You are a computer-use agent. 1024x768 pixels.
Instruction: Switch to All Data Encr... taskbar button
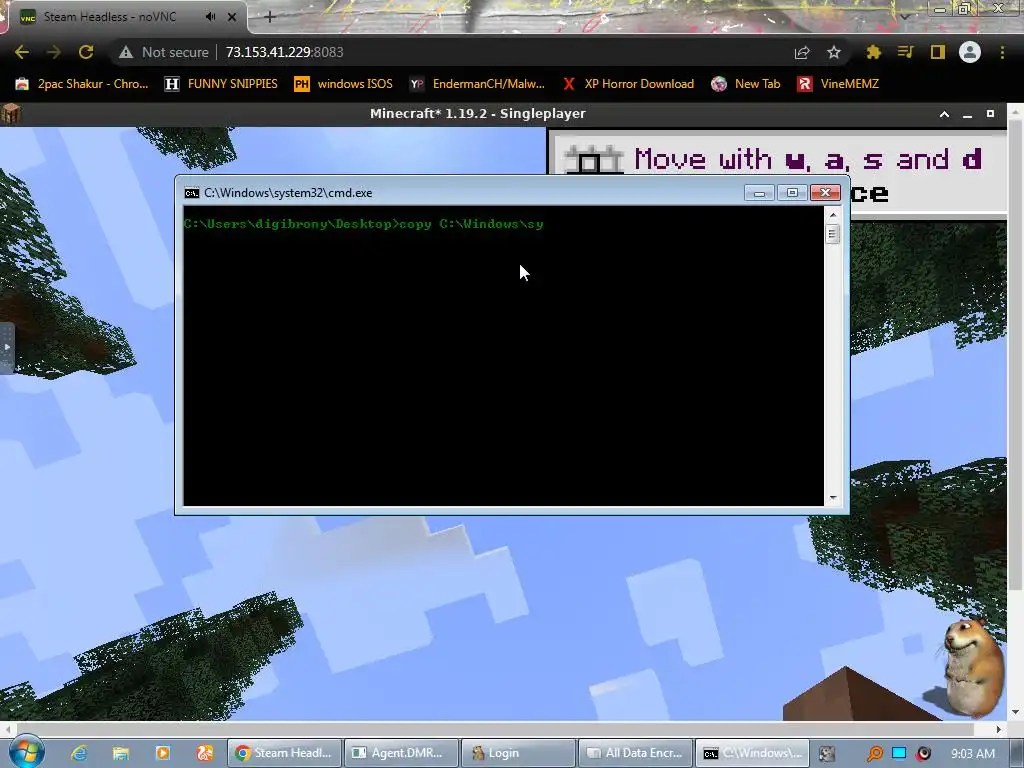click(x=635, y=753)
